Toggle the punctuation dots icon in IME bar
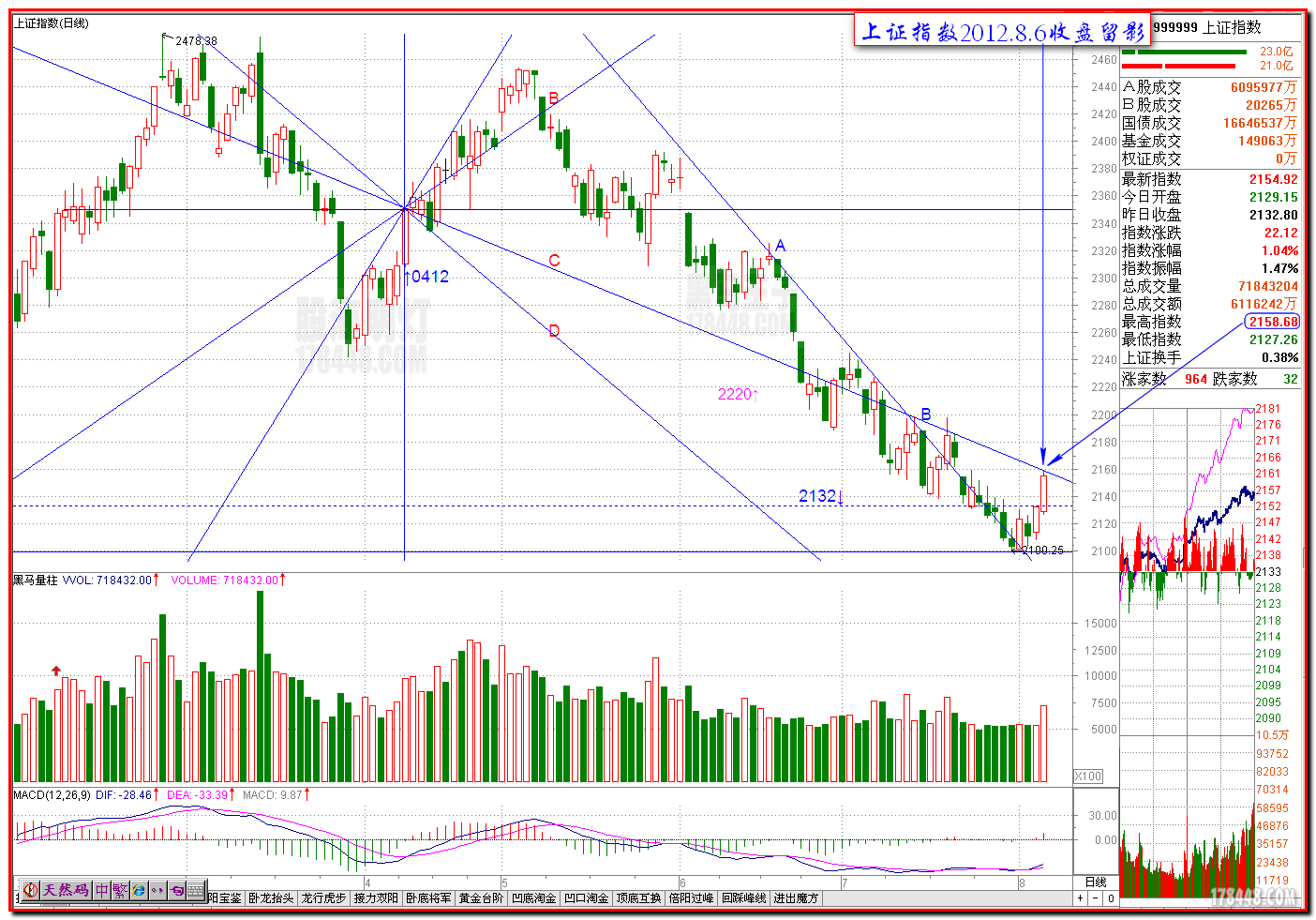The height and width of the screenshot is (920, 1316). (157, 890)
